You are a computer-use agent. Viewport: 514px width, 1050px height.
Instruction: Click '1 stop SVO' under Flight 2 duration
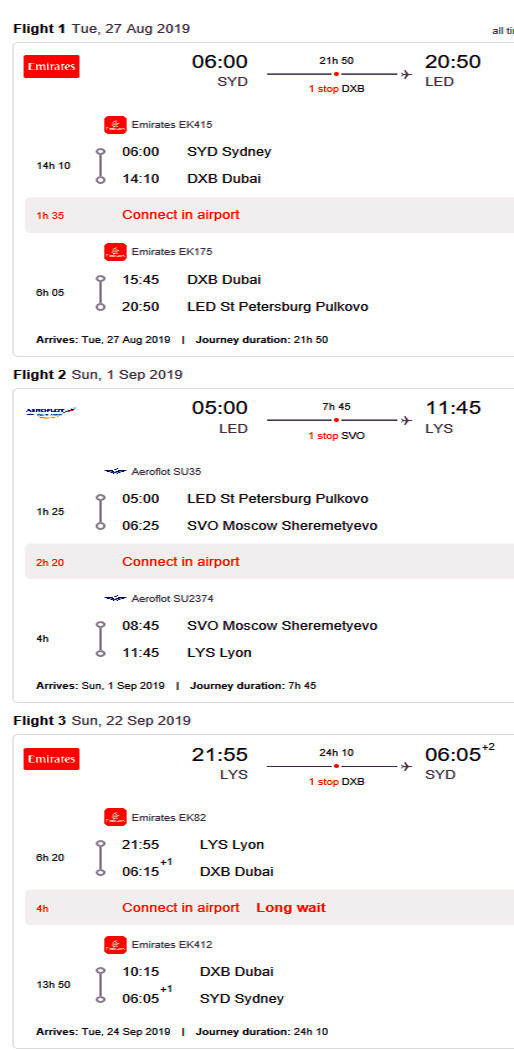coord(337,435)
